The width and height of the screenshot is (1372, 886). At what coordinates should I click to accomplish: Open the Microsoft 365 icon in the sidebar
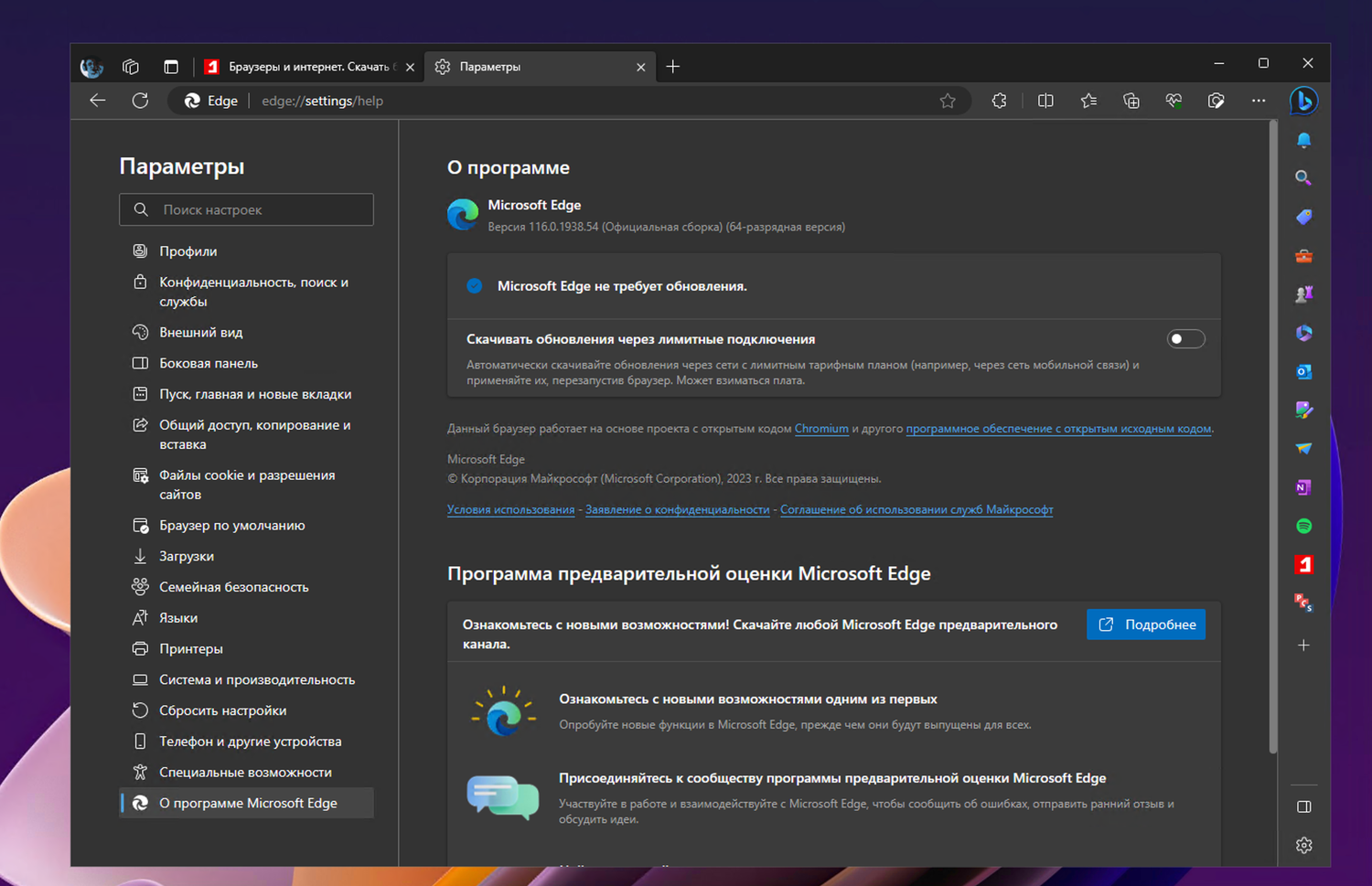coord(1304,333)
